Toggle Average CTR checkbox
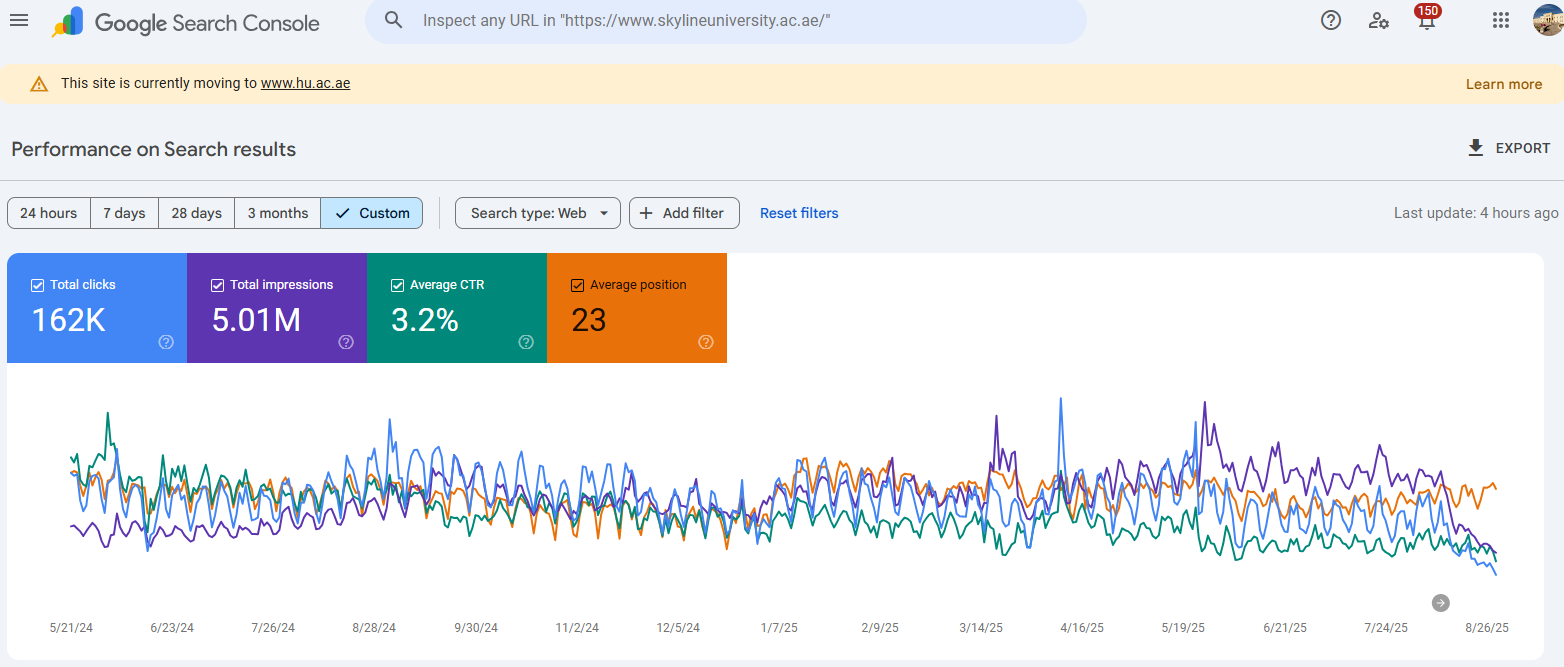The height and width of the screenshot is (667, 1564). pos(397,285)
